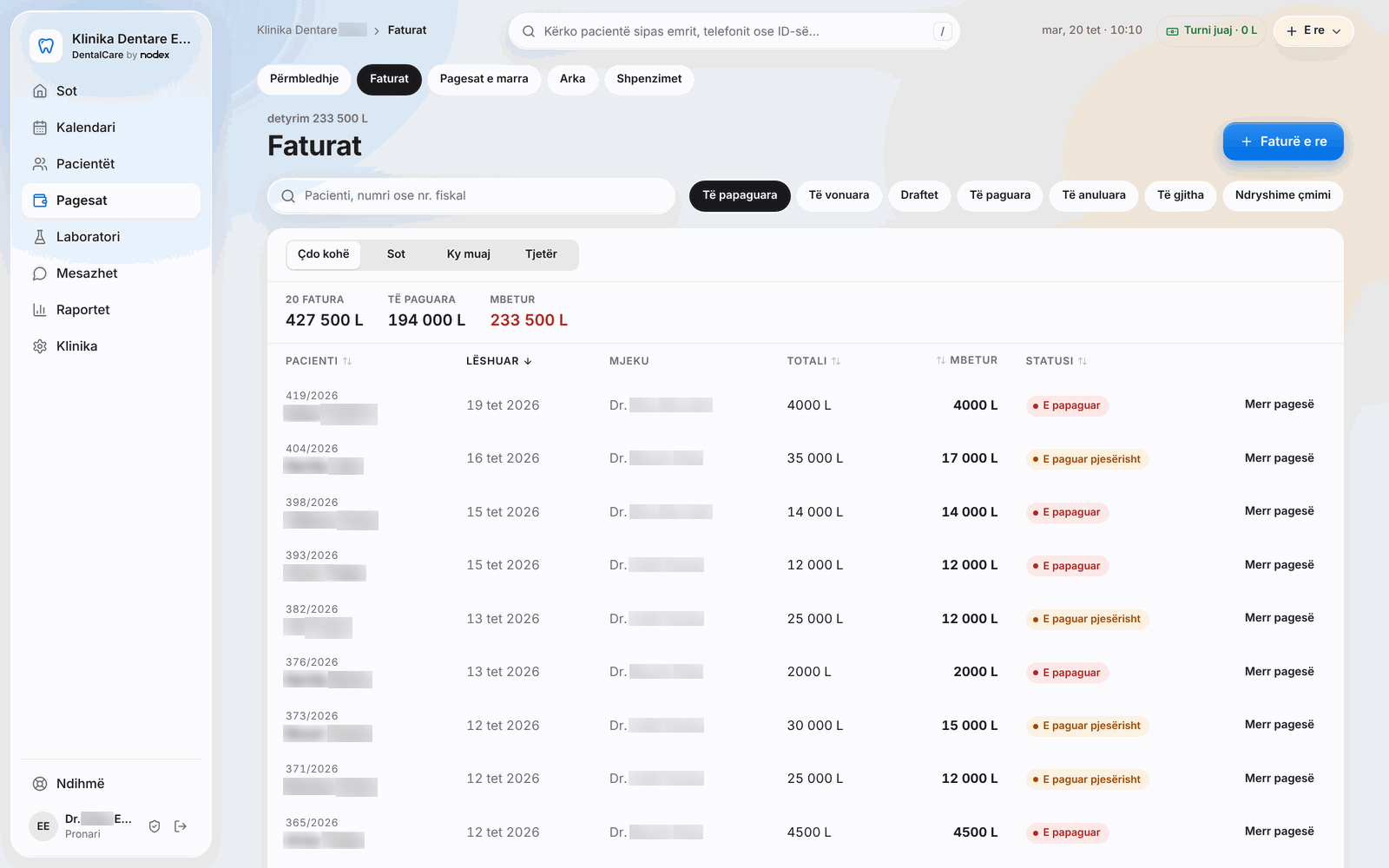The image size is (1389, 868).
Task: Click the logout icon in sidebar footer
Action: coord(181,826)
